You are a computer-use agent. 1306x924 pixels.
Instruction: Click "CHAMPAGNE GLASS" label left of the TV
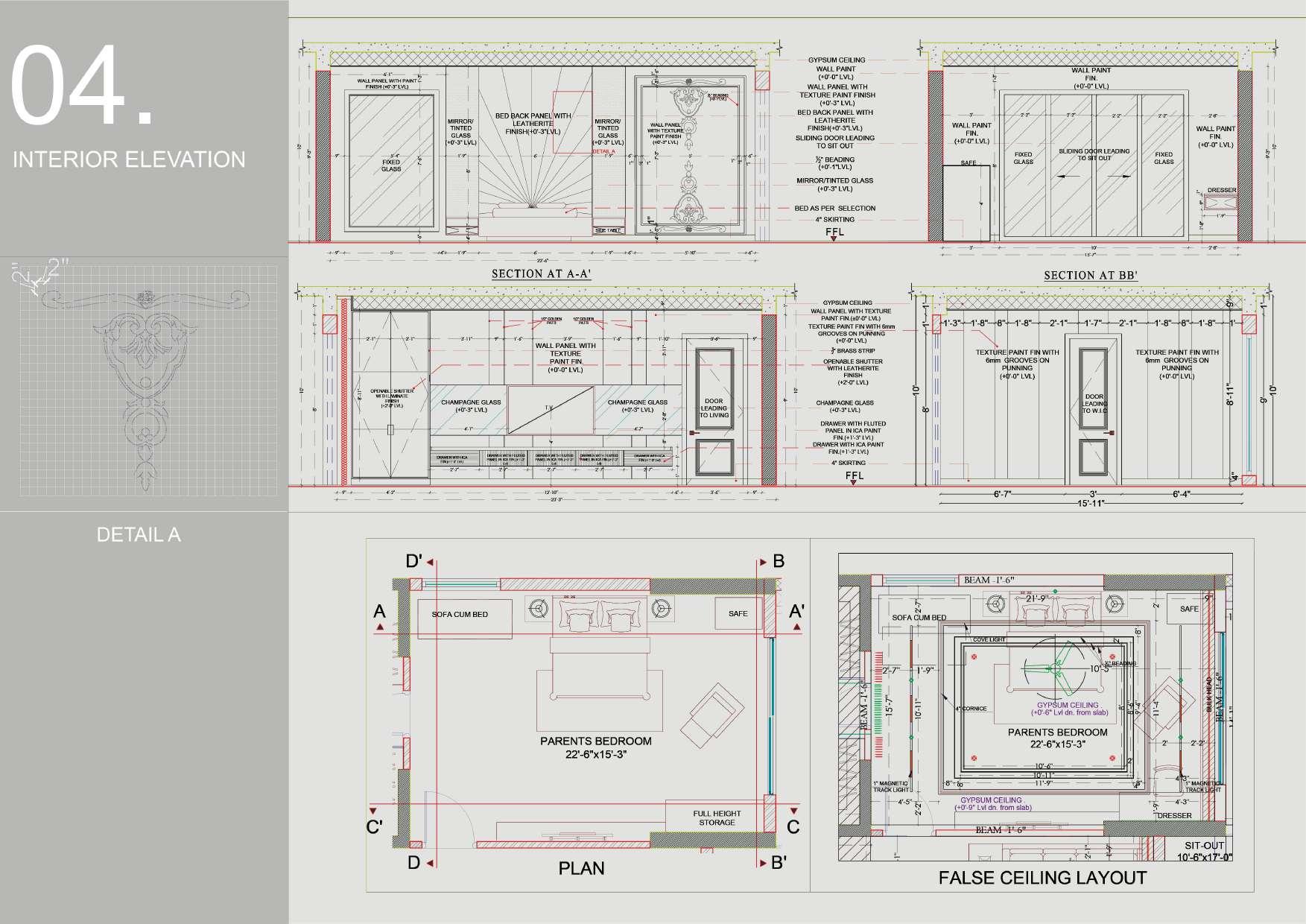coord(471,406)
